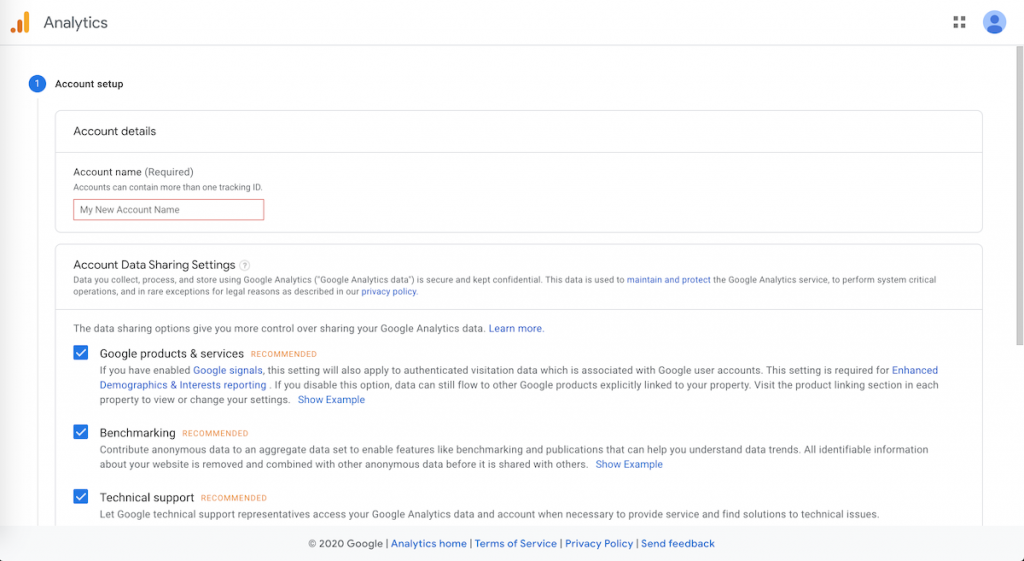1024x561 pixels.
Task: Click Send feedback in the footer
Action: (677, 544)
